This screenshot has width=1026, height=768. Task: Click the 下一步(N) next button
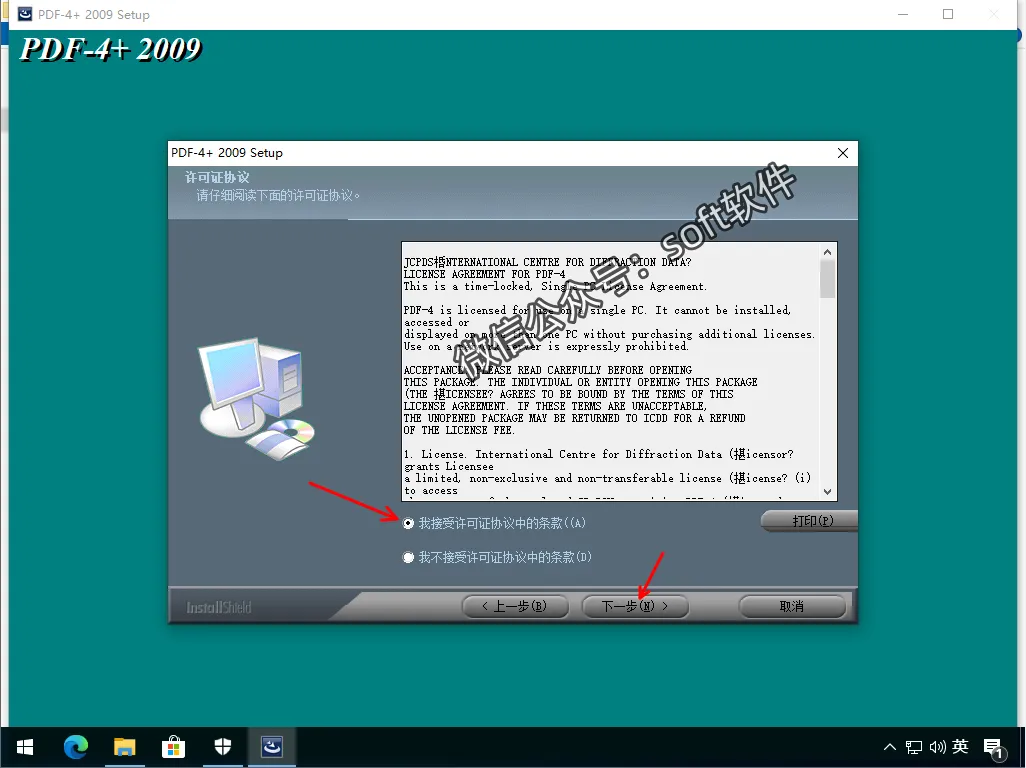pyautogui.click(x=635, y=606)
